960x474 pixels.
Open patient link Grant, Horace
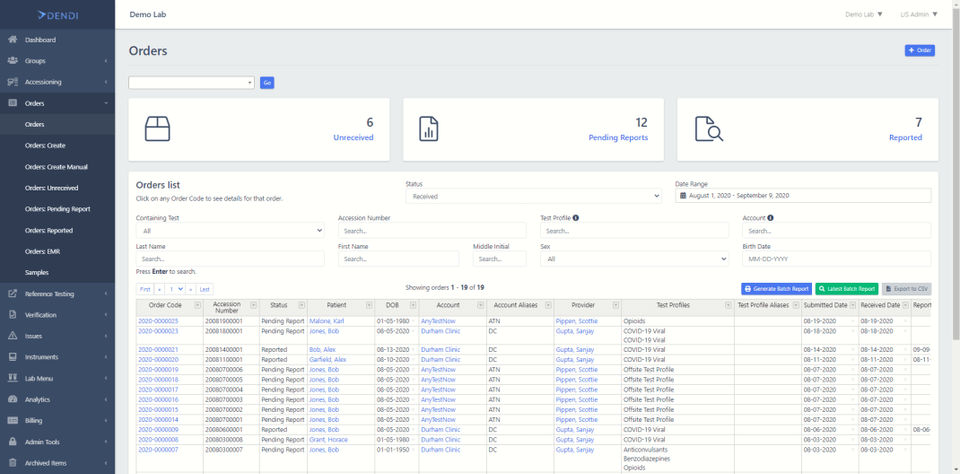(x=328, y=440)
